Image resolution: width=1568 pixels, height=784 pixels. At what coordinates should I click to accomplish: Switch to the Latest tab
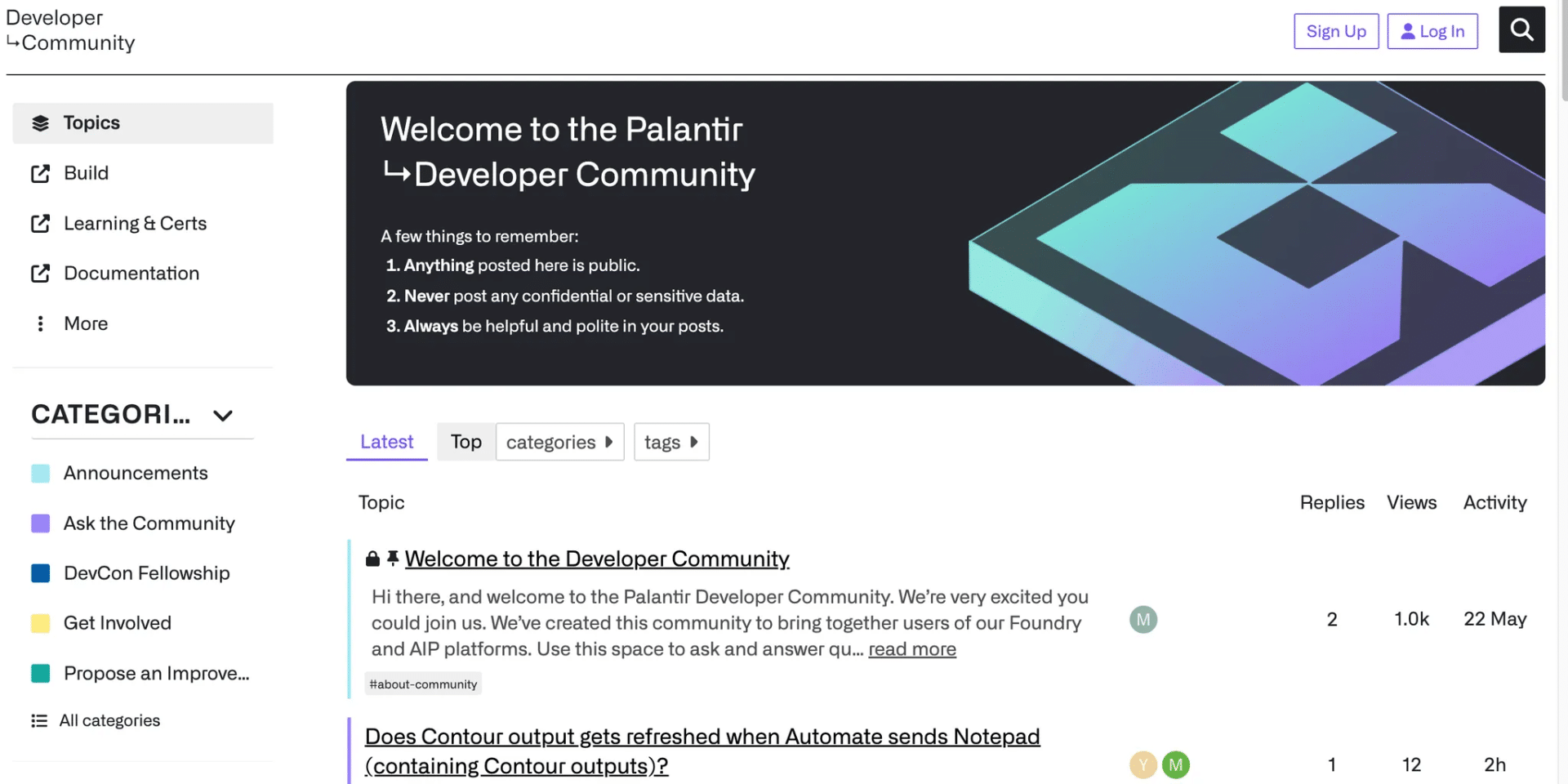(x=387, y=442)
